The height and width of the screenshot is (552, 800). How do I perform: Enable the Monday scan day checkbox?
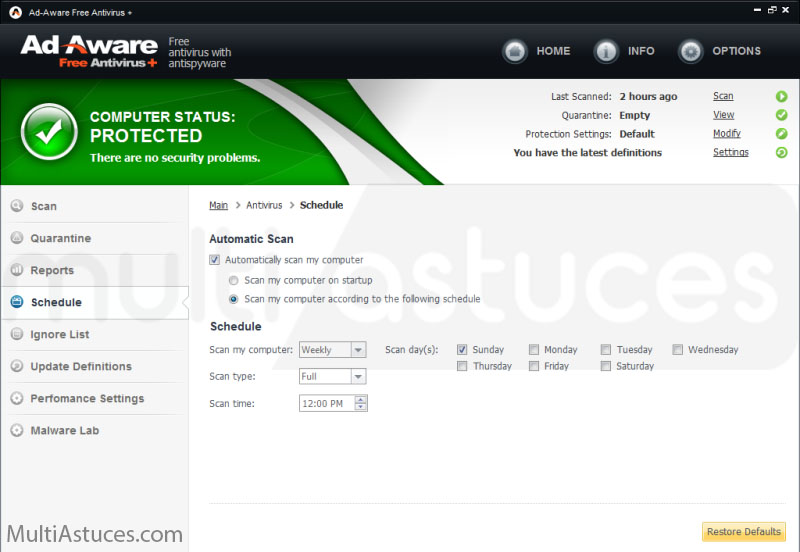pyautogui.click(x=534, y=350)
